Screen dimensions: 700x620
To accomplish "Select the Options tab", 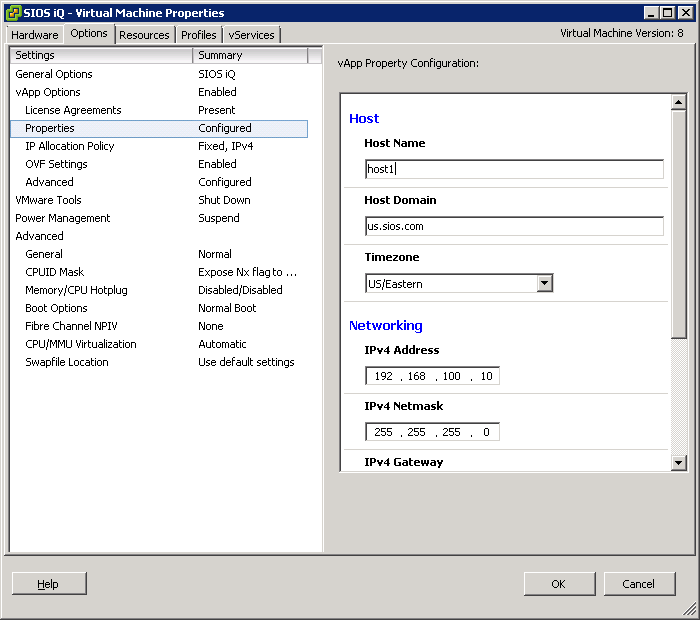I will pos(89,33).
